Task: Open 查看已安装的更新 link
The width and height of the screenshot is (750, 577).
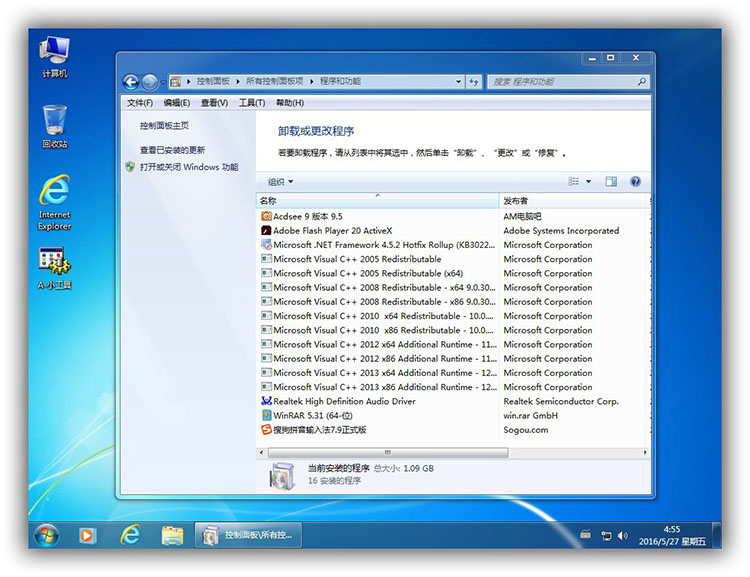Action: [x=172, y=150]
